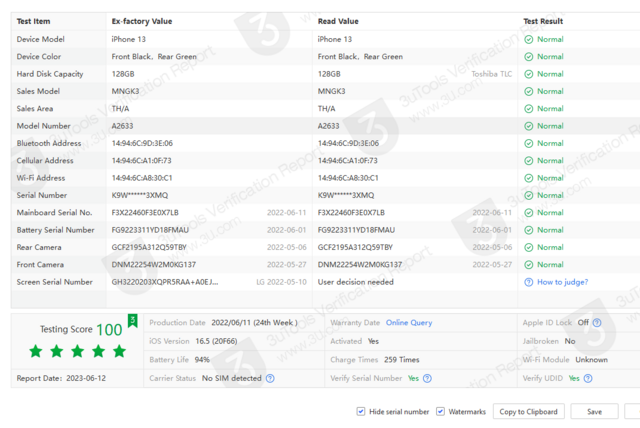The width and height of the screenshot is (640, 428).
Task: Click Normal check icon for Battery Serial Number
Action: coord(529,230)
